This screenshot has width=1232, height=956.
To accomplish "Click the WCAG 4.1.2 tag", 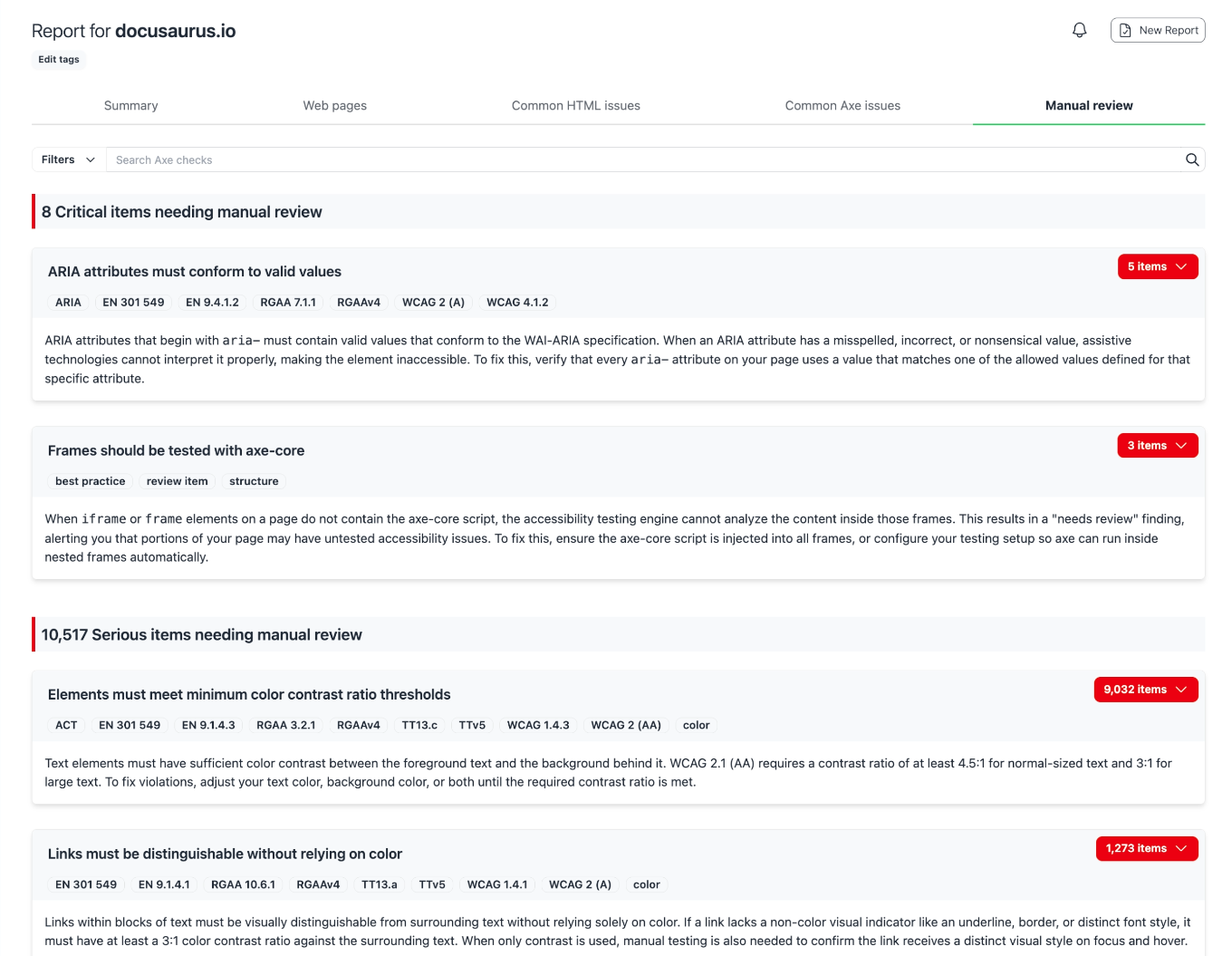I will point(517,303).
